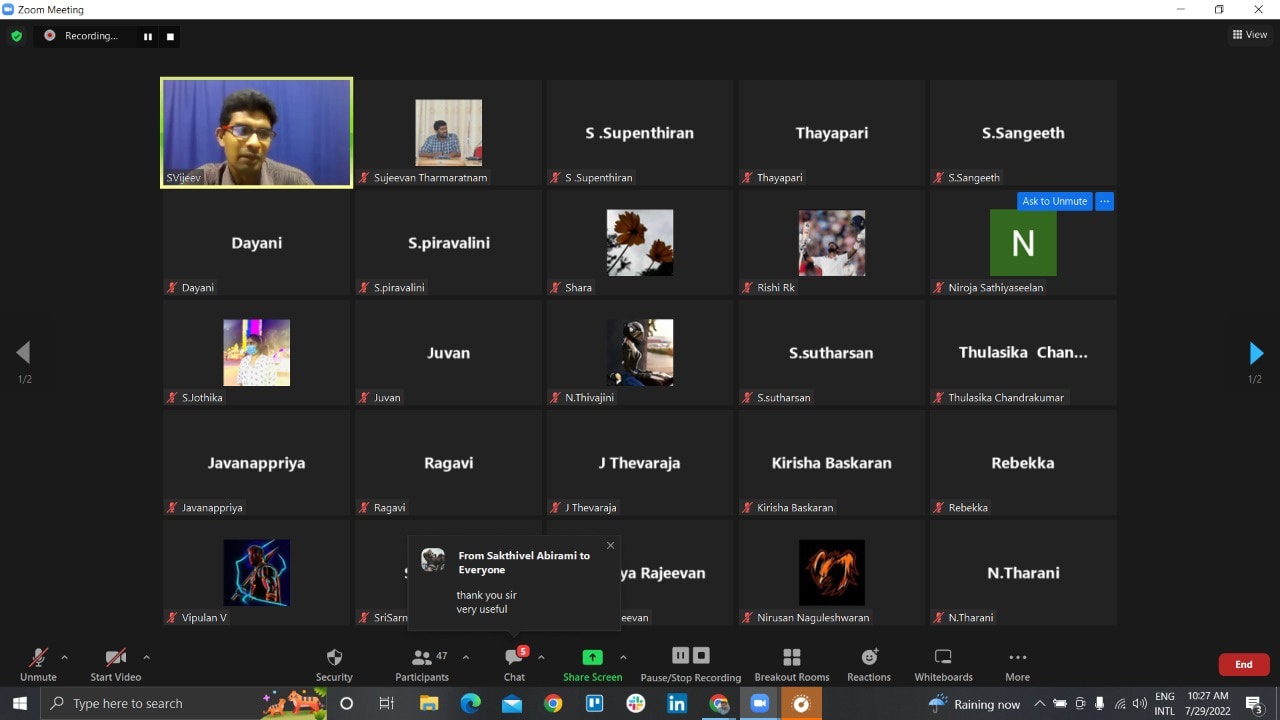The width and height of the screenshot is (1280, 720).
Task: Open the Participants panel
Action: [422, 664]
